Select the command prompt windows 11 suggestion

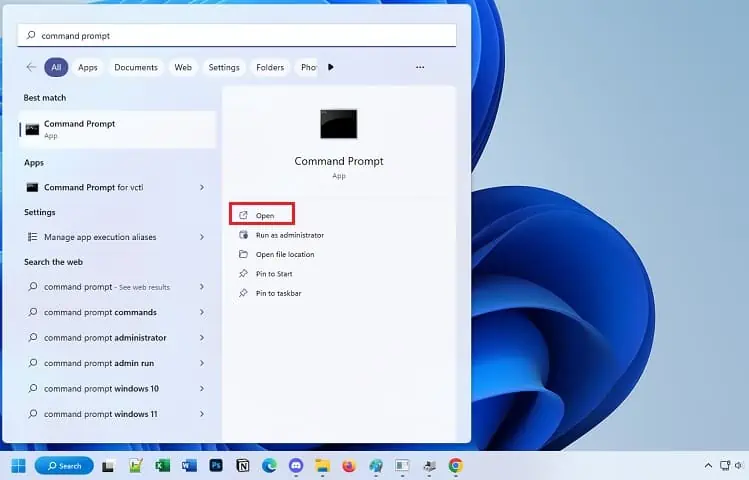click(107, 414)
